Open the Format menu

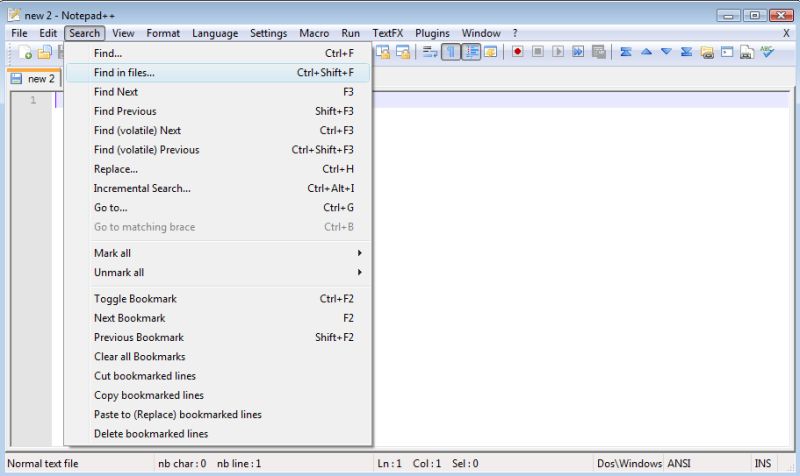(x=163, y=33)
